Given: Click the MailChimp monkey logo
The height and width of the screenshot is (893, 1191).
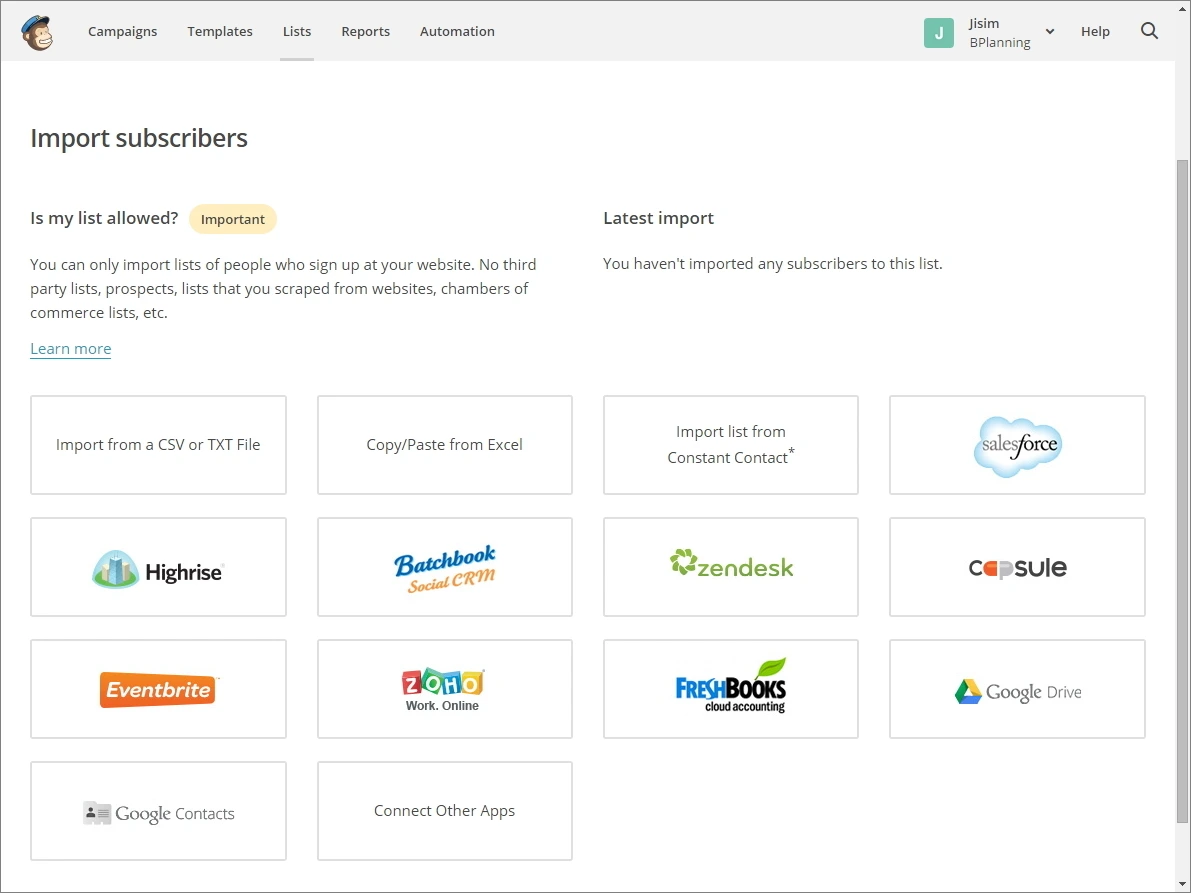Looking at the screenshot, I should click(37, 32).
